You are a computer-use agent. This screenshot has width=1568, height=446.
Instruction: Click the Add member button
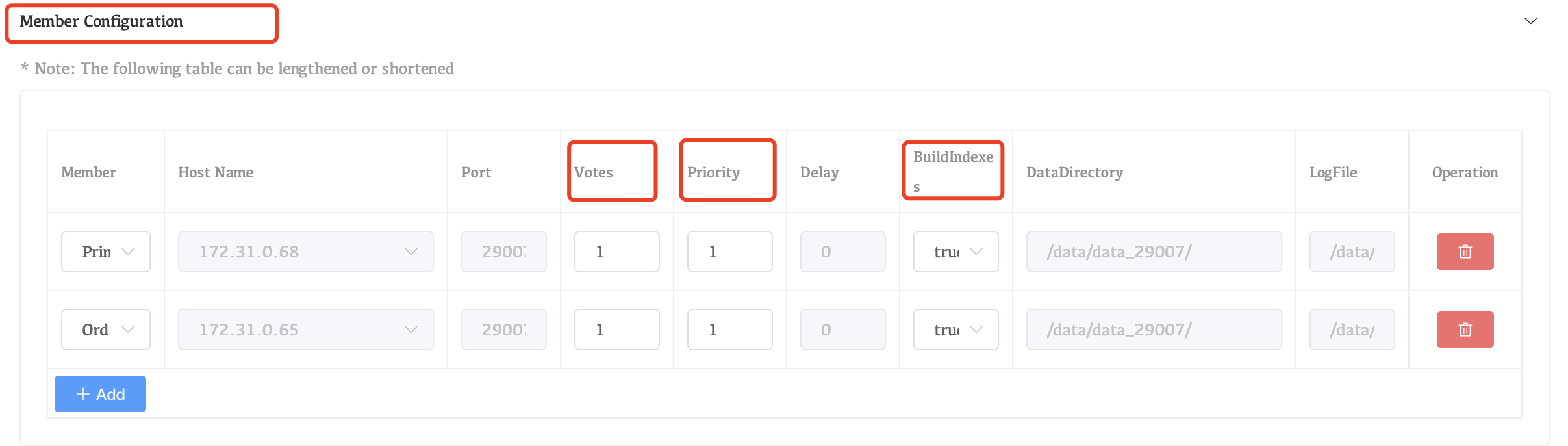click(100, 394)
